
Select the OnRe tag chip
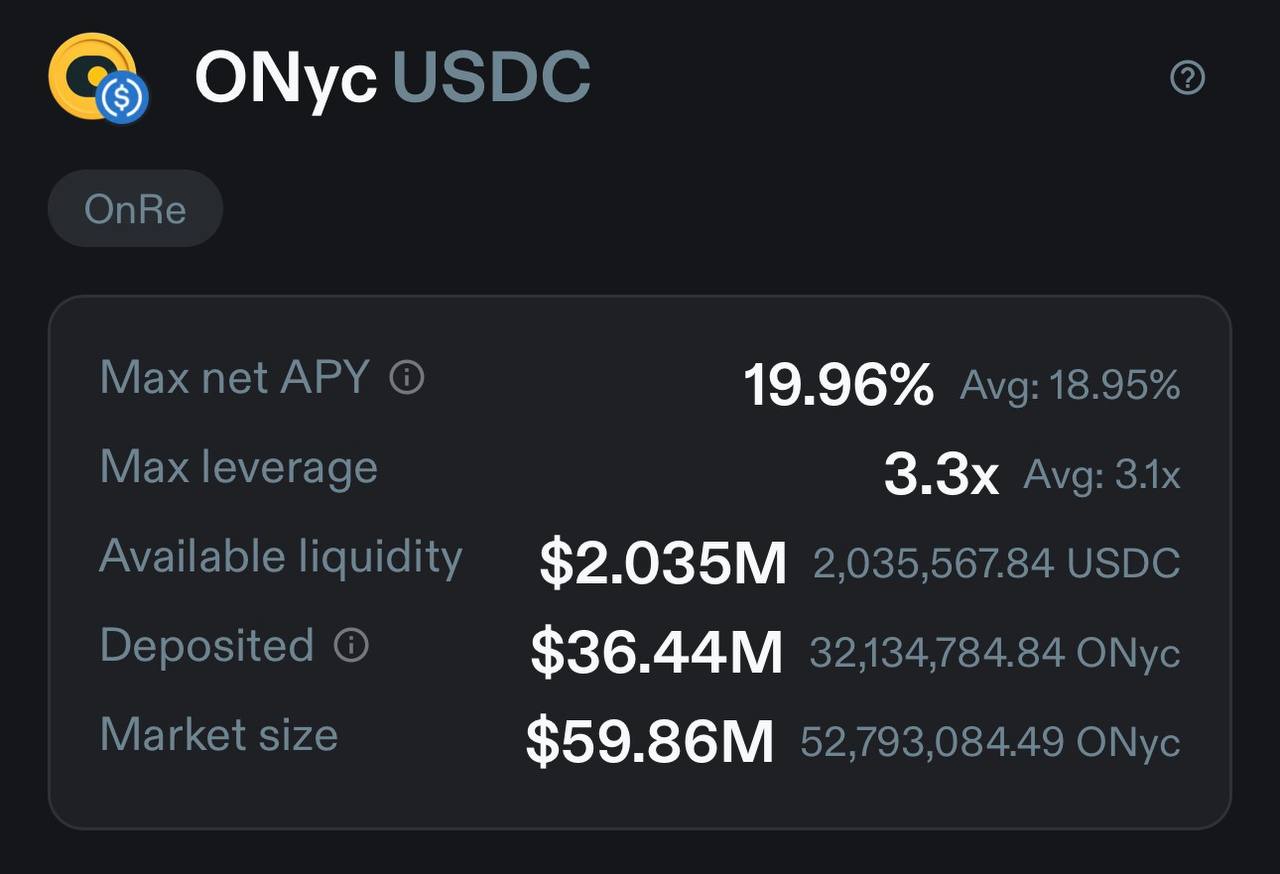135,208
